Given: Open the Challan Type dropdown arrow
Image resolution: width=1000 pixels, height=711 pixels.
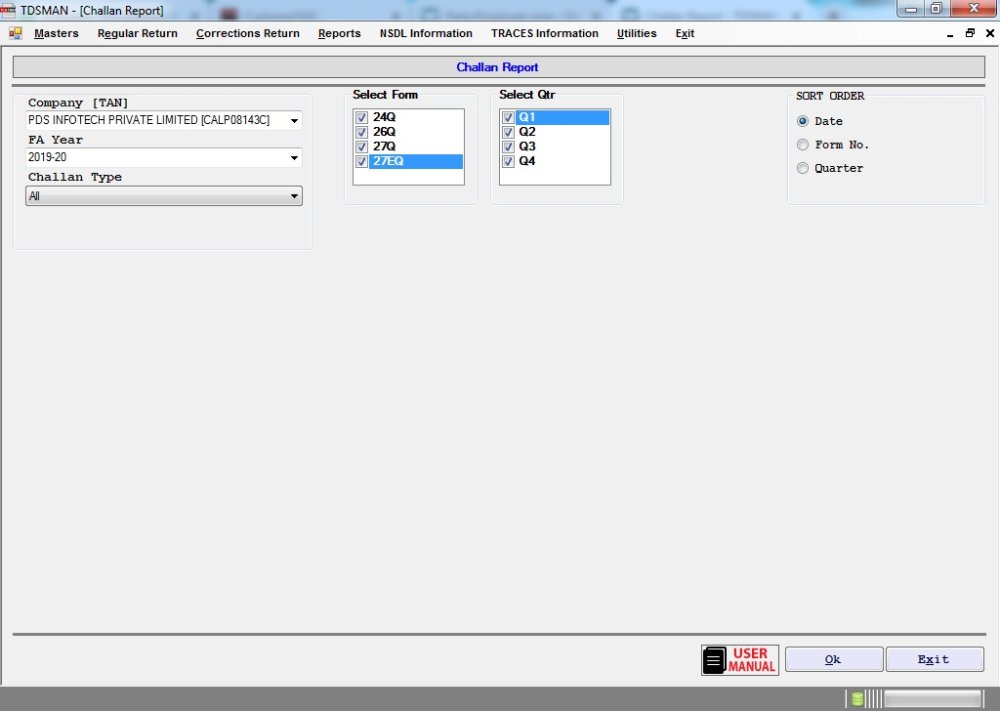Looking at the screenshot, I should 294,196.
